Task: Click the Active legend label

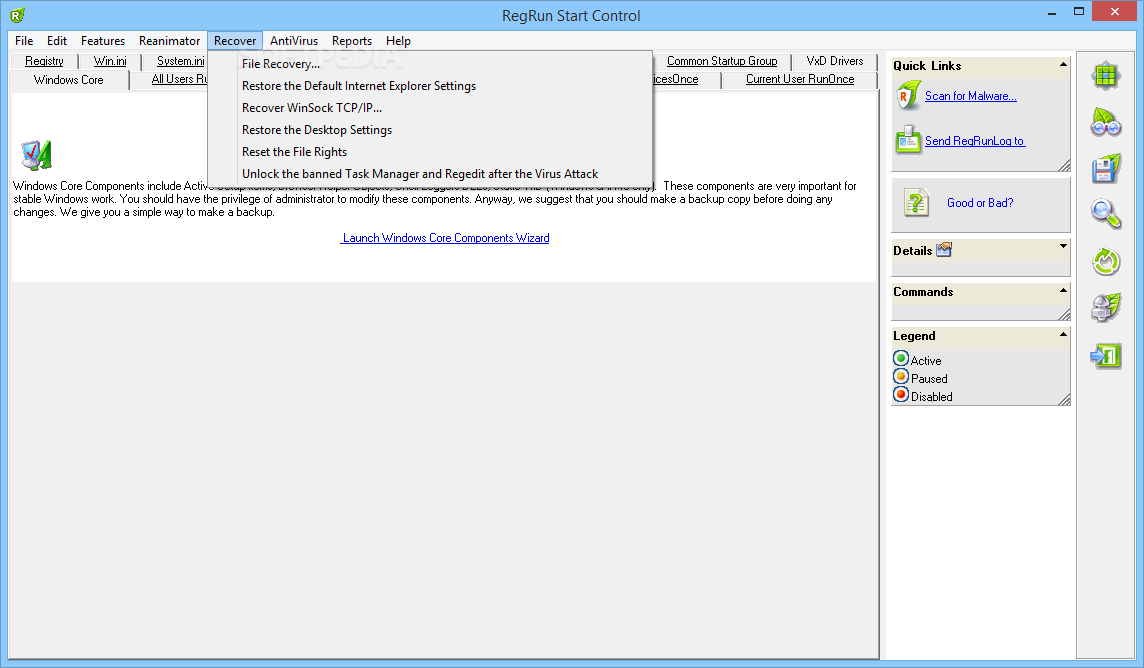Action: (926, 360)
